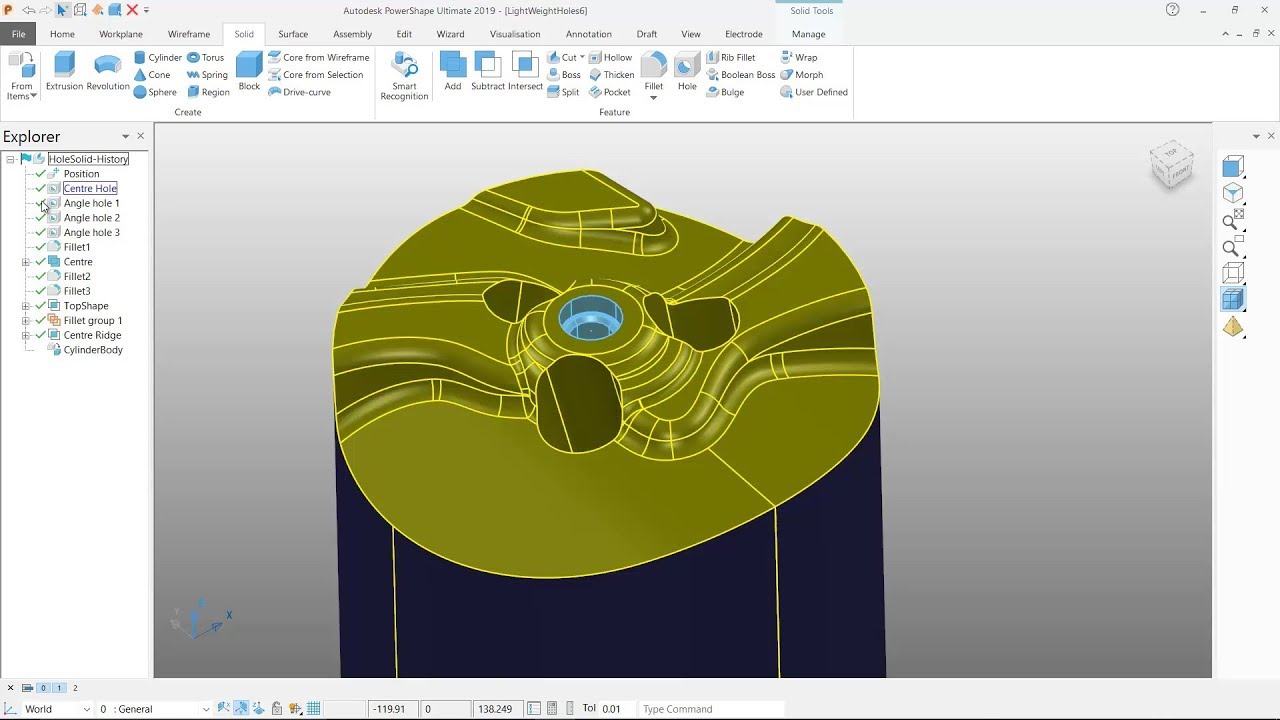Create a Spring solid
The image size is (1280, 720).
(207, 75)
